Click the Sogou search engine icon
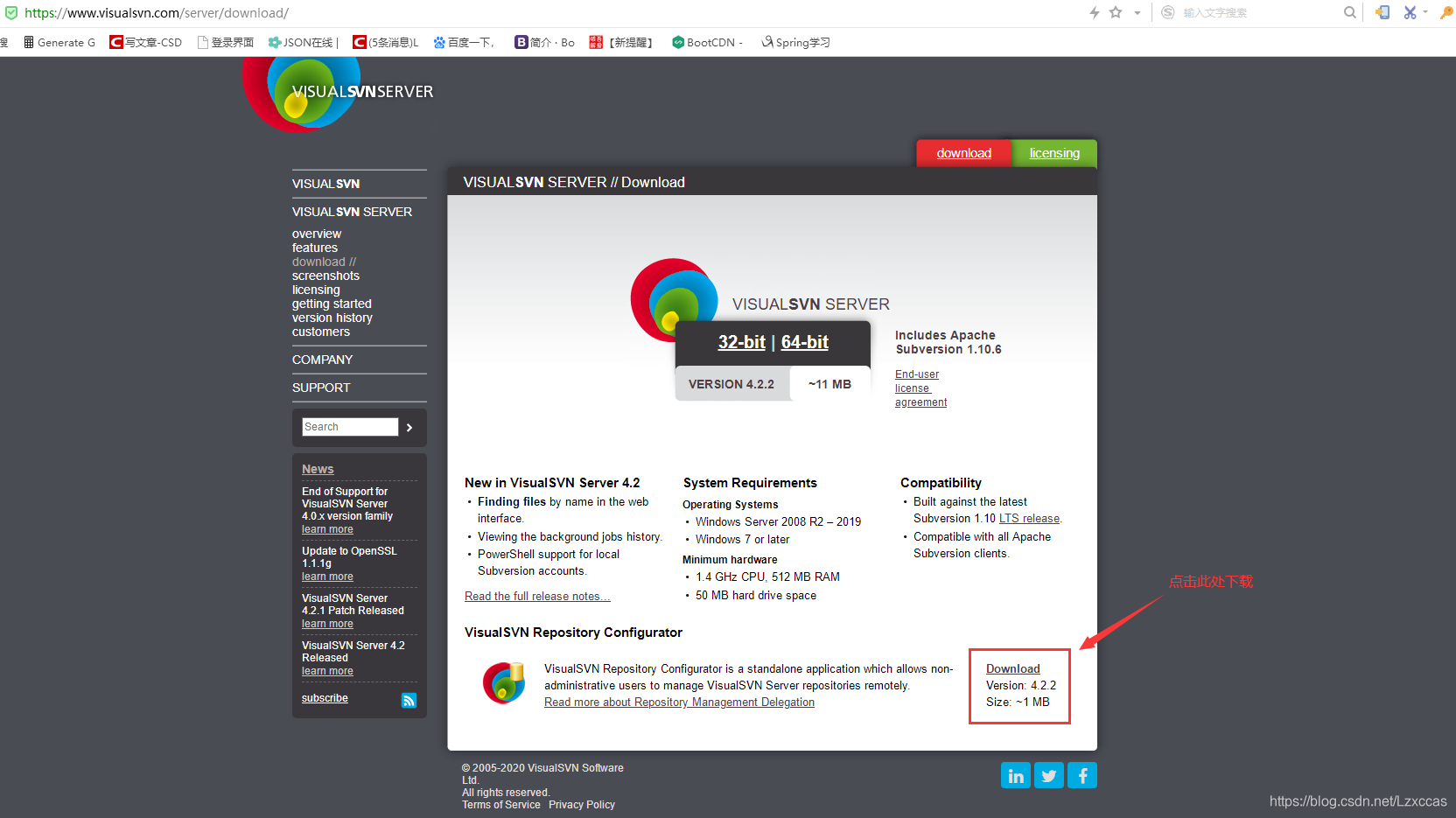Image resolution: width=1456 pixels, height=818 pixels. tap(1168, 12)
